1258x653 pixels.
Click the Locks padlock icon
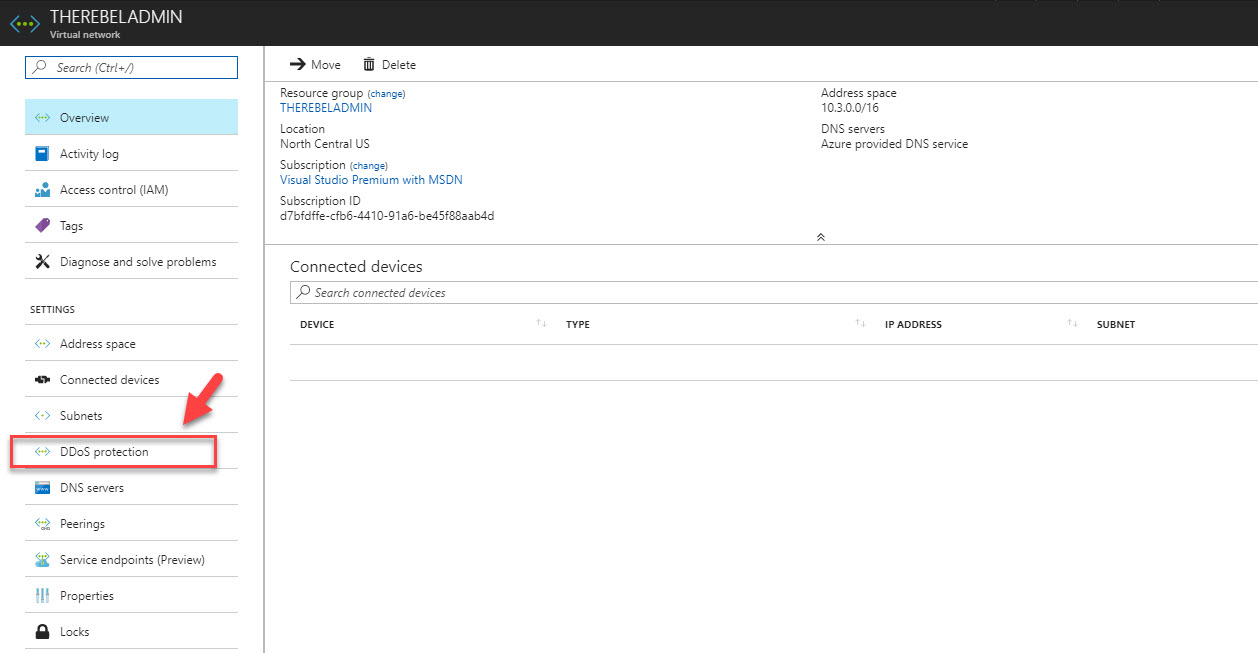(x=42, y=632)
